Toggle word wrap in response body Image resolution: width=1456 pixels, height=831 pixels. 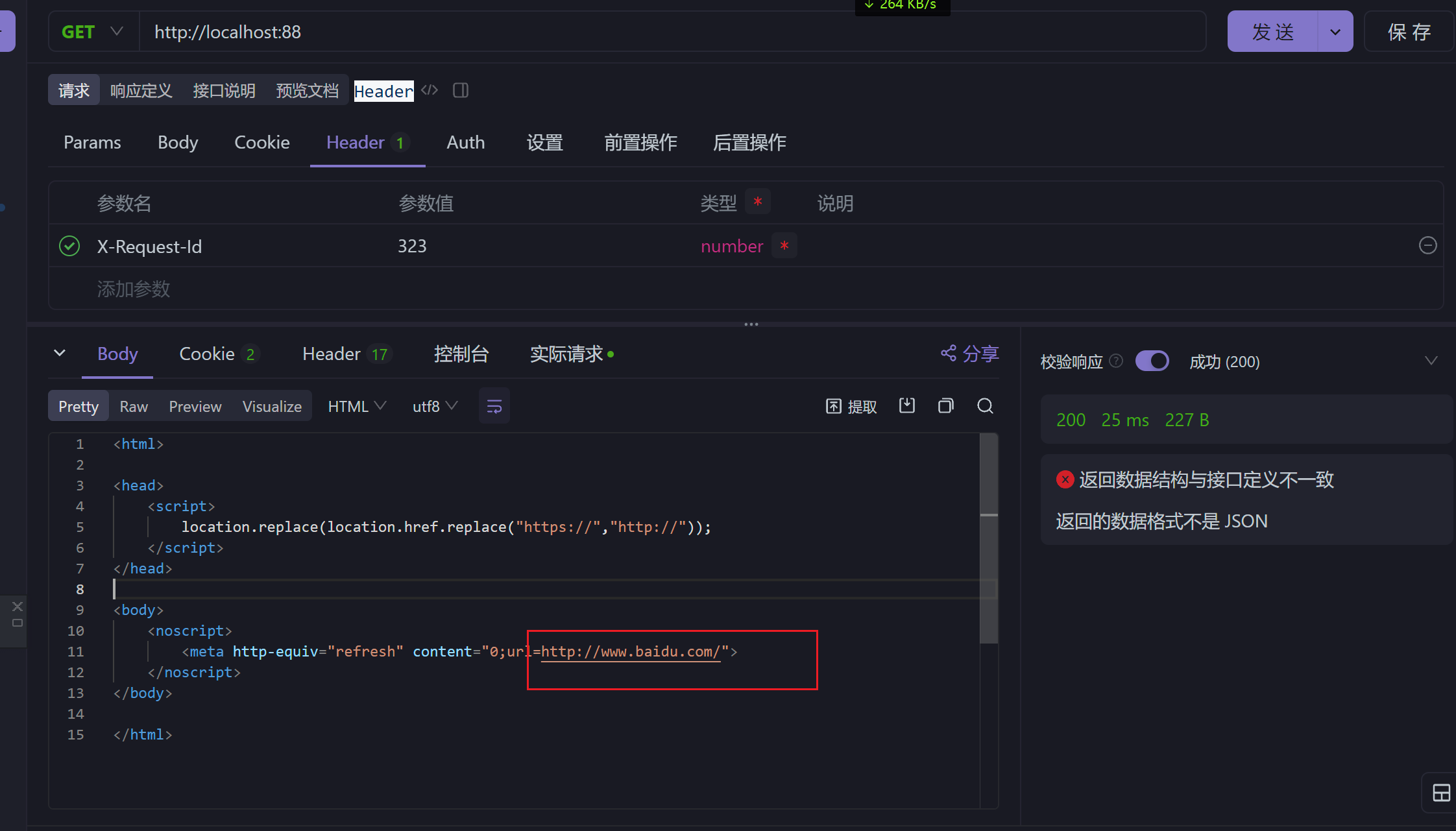[494, 406]
